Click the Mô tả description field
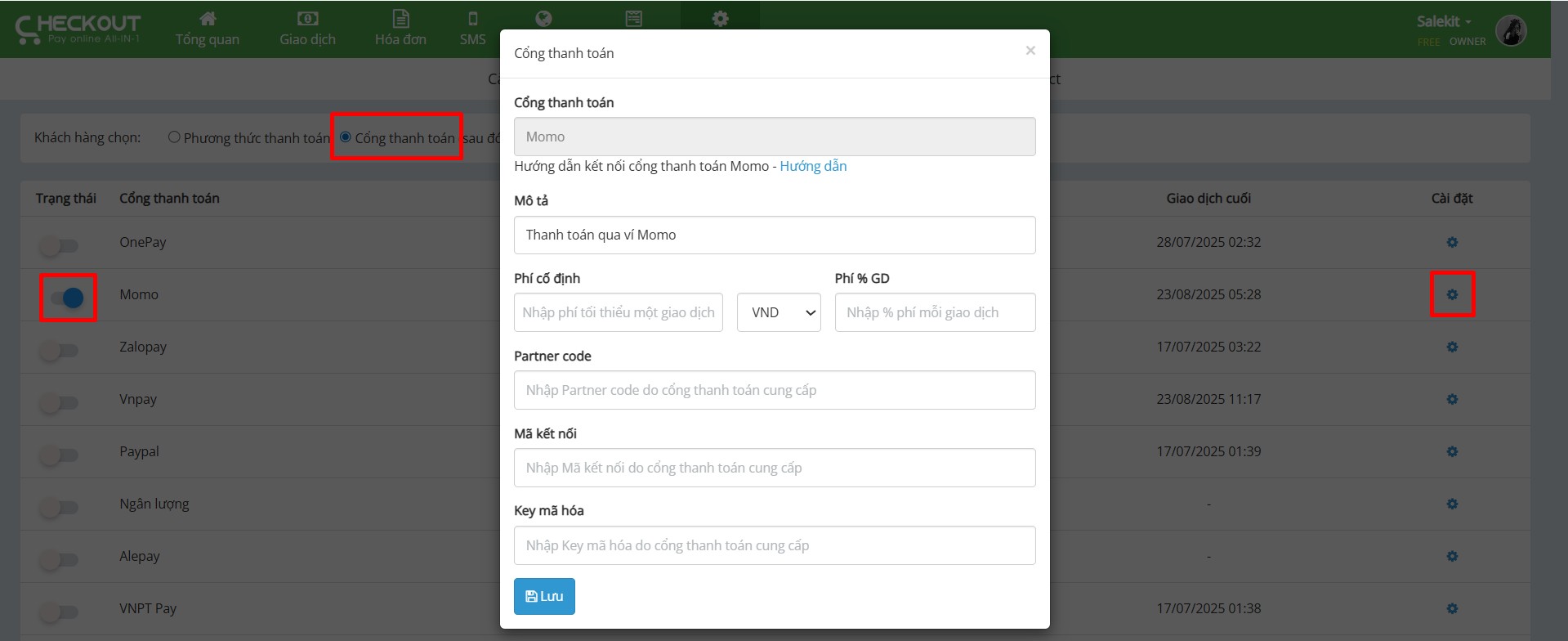 coord(775,235)
